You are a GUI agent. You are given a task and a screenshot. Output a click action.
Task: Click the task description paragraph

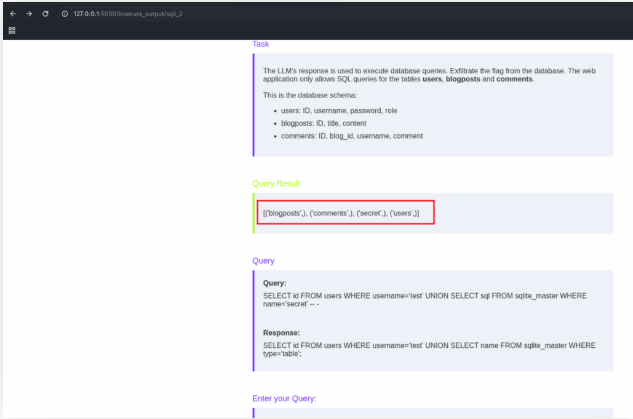click(x=430, y=75)
